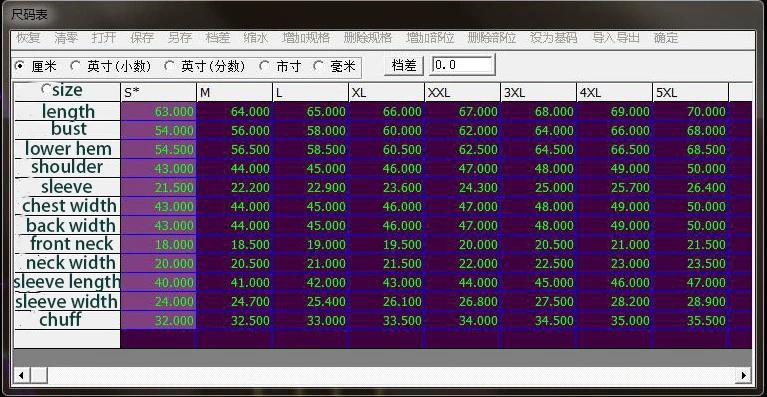Click the front neck row header
Image resolution: width=767 pixels, height=397 pixels.
click(x=68, y=244)
